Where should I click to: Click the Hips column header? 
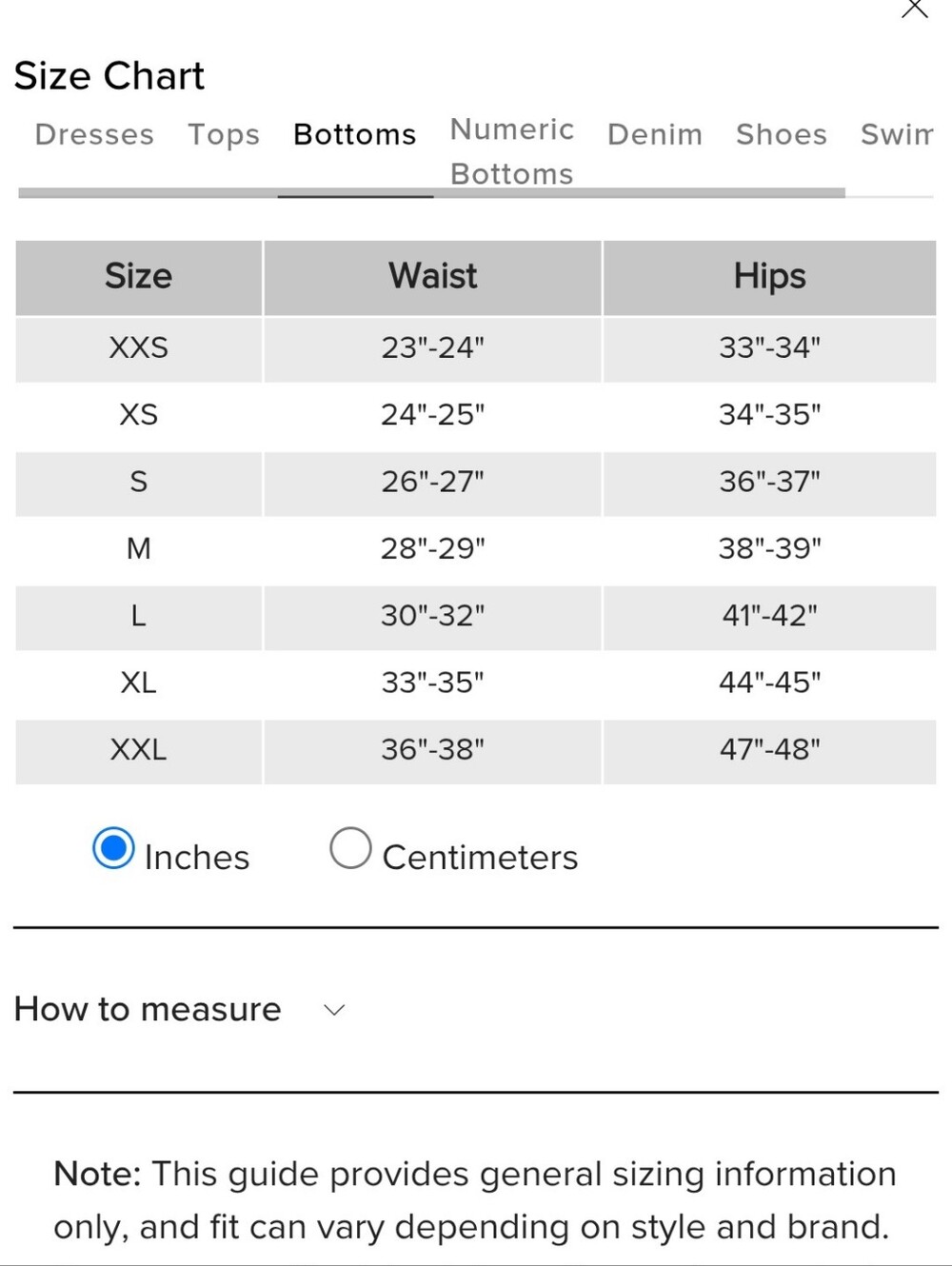770,277
